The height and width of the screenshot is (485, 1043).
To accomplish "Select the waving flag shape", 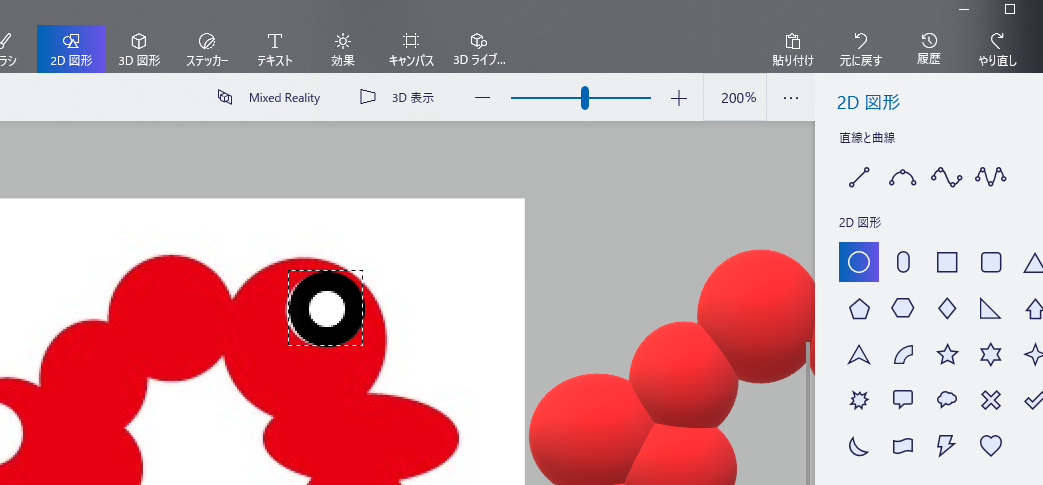I will pyautogui.click(x=903, y=446).
